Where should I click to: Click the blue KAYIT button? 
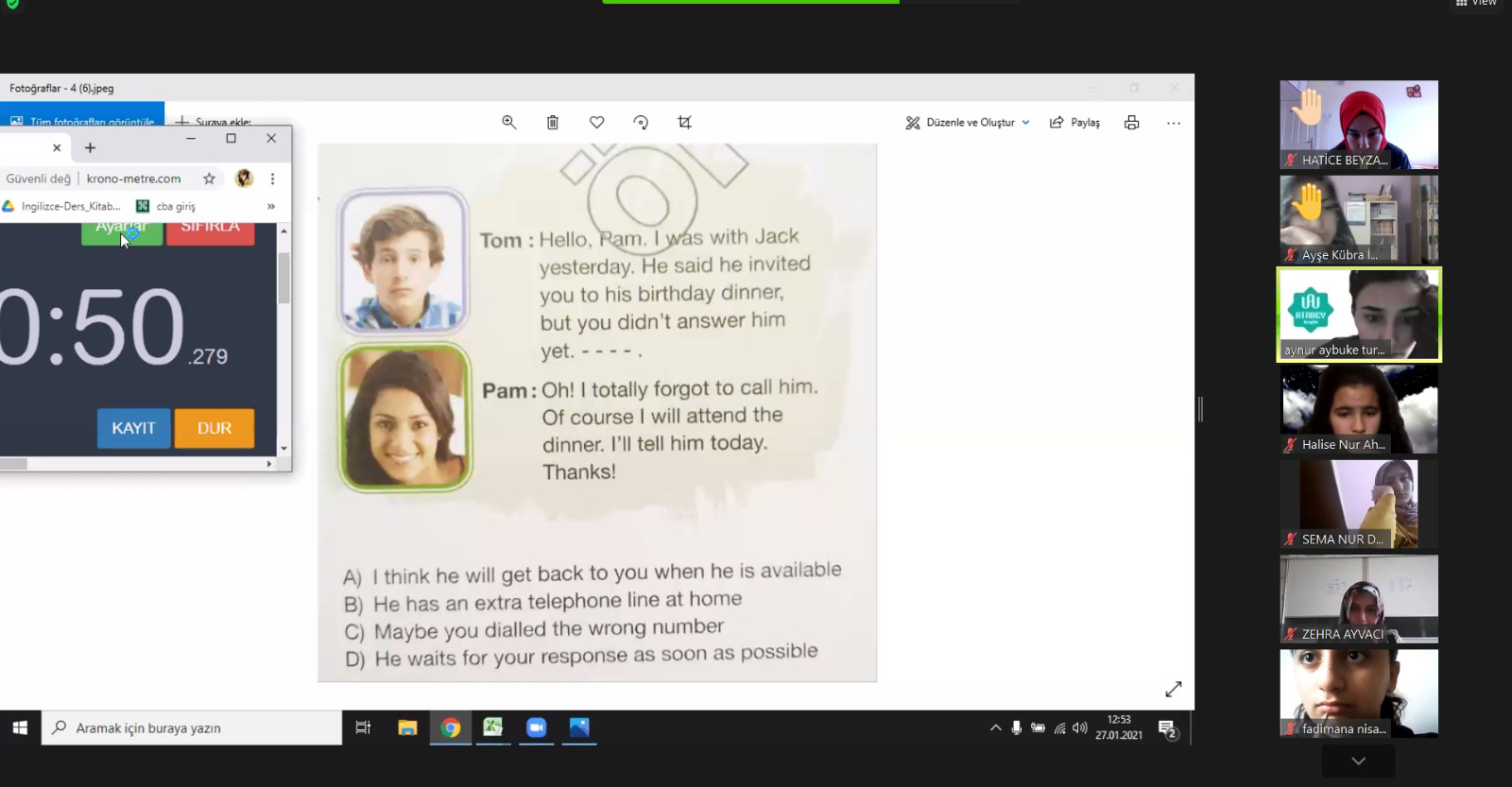click(133, 428)
